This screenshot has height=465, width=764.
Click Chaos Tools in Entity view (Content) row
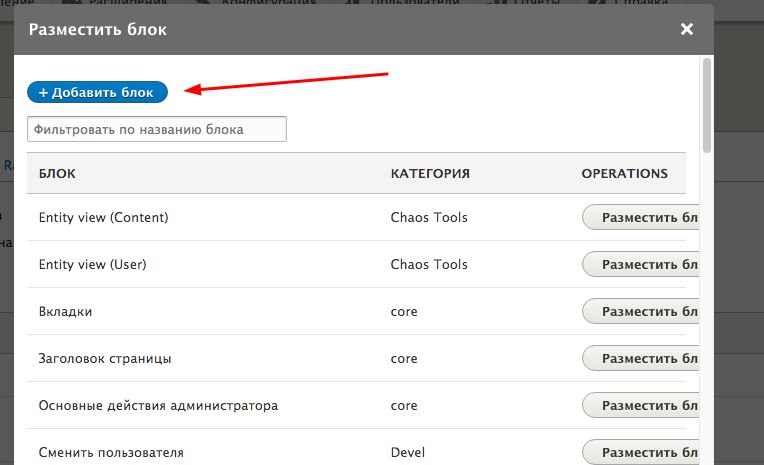click(429, 217)
